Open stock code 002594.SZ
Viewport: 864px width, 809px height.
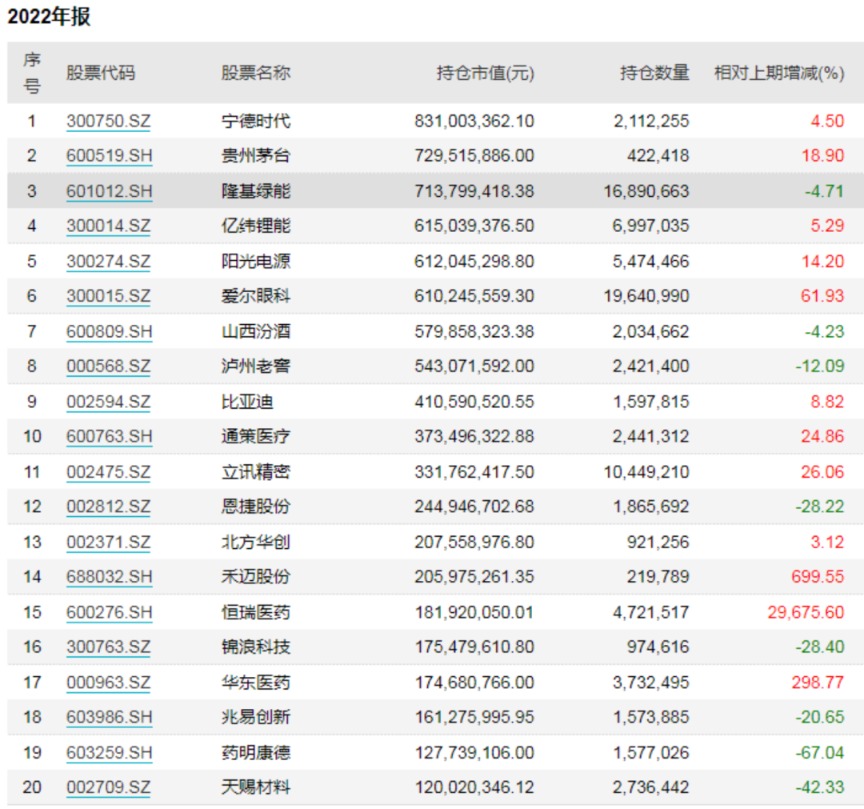pos(108,402)
